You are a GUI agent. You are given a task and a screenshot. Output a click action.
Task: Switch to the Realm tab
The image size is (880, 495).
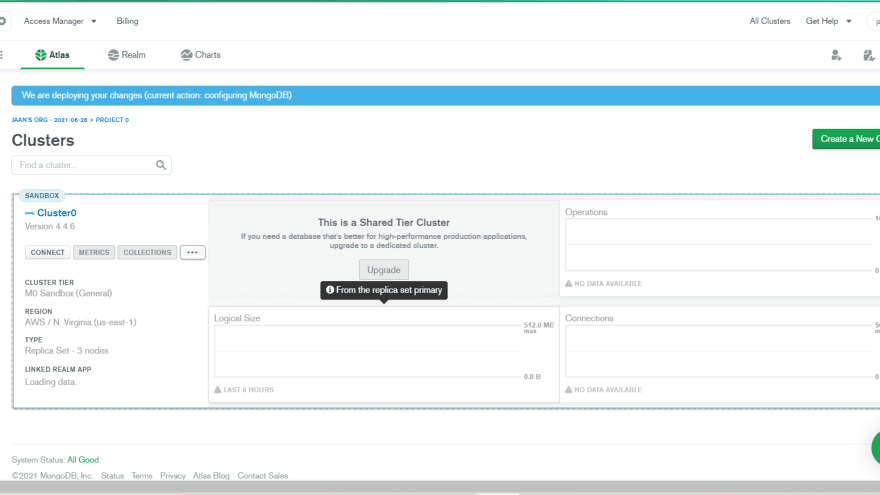(x=127, y=55)
